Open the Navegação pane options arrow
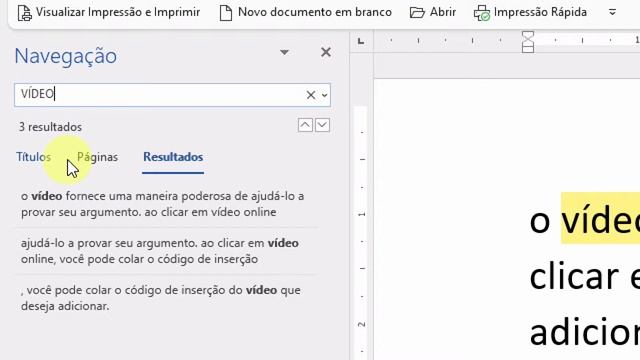640x360 pixels. (x=284, y=52)
